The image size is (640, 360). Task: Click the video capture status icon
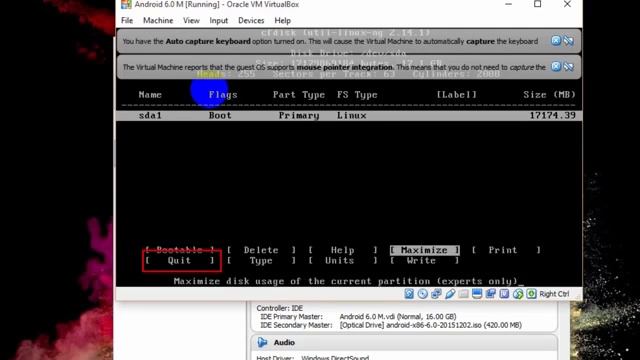click(491, 294)
